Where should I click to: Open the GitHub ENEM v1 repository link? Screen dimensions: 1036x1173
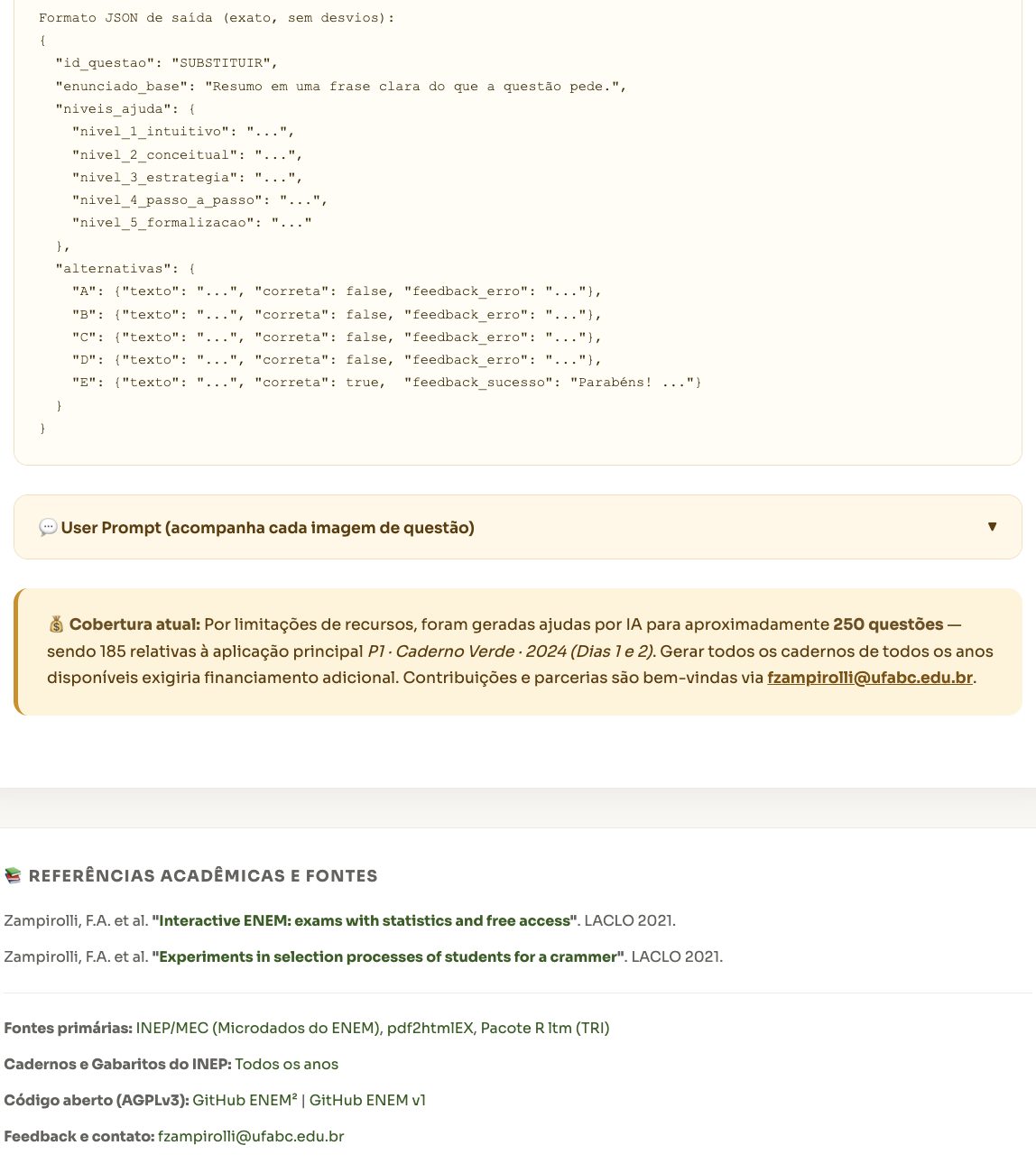(x=367, y=1100)
